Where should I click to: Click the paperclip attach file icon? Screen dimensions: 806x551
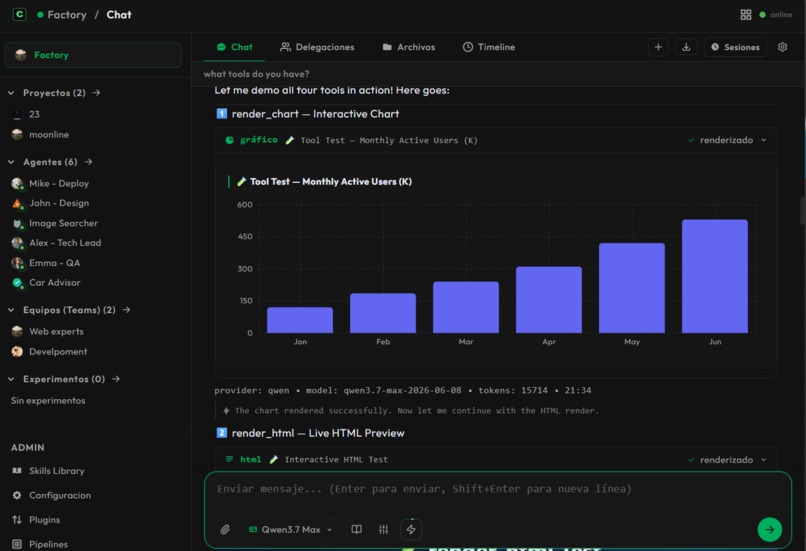[x=225, y=529]
